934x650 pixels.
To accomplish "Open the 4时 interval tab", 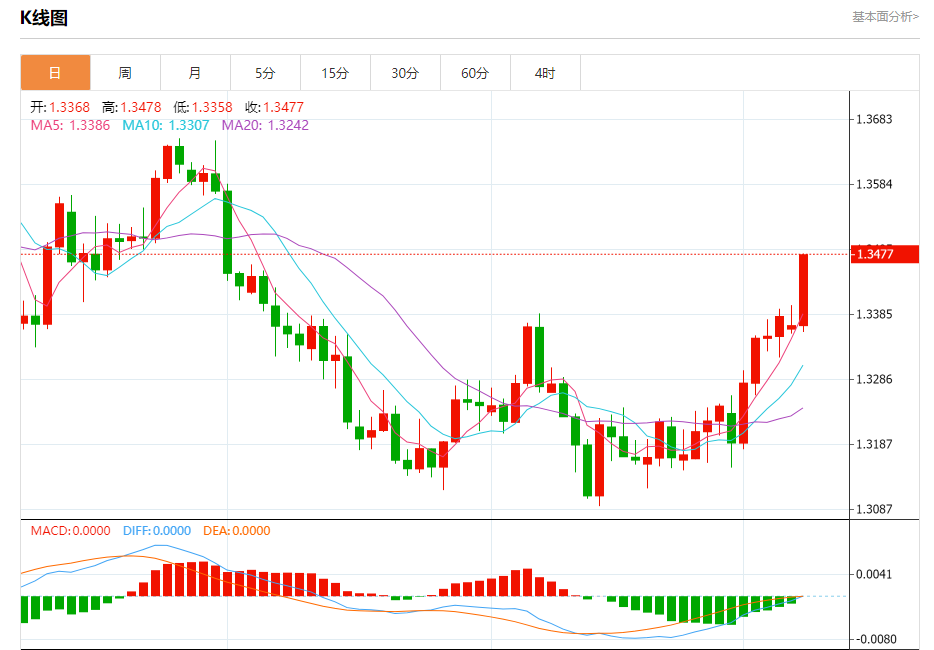I will click(545, 73).
